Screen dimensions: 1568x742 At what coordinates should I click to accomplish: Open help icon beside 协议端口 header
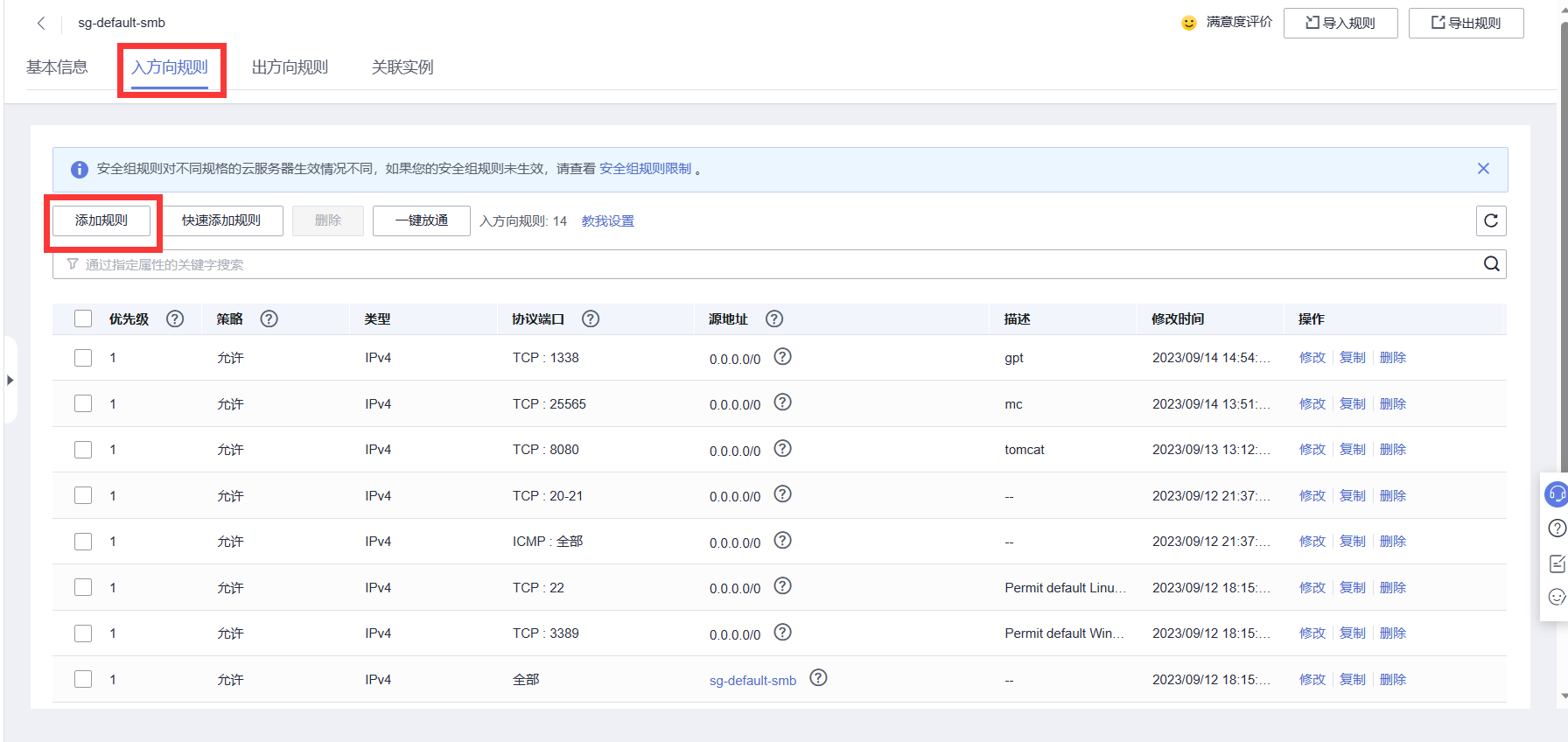pyautogui.click(x=591, y=318)
